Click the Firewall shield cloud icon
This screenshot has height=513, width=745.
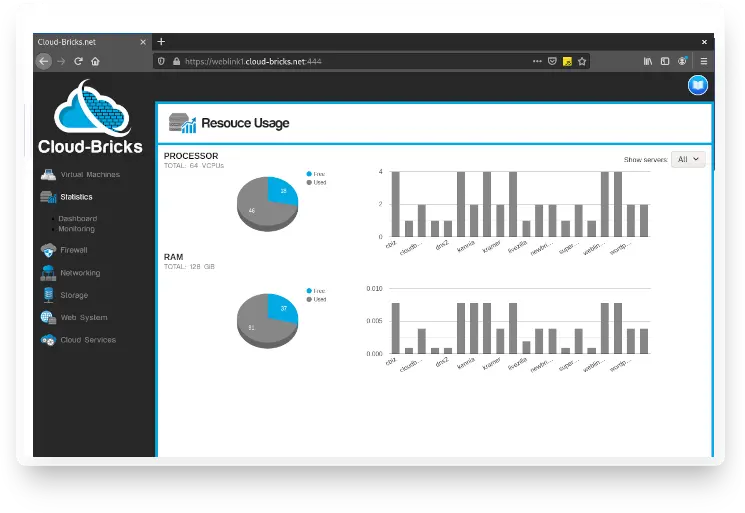click(x=48, y=250)
